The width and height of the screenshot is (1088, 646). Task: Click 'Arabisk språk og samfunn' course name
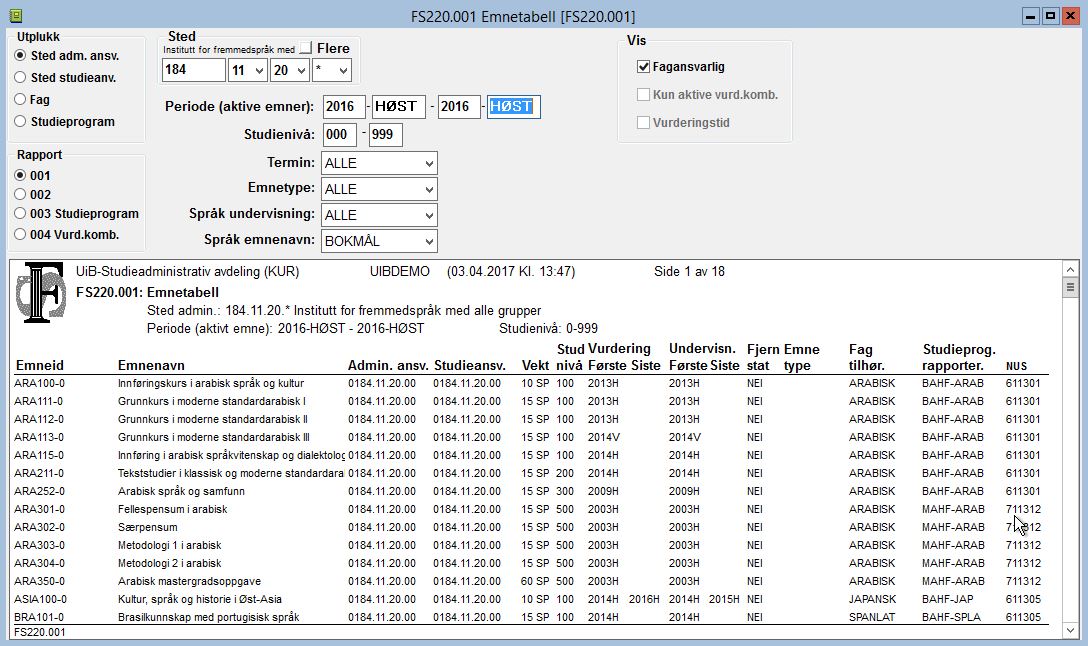[181, 492]
